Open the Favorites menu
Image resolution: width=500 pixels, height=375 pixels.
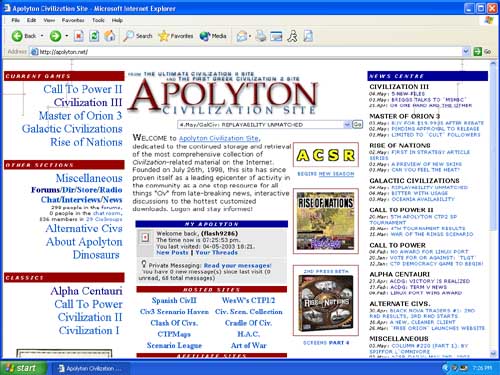(73, 20)
